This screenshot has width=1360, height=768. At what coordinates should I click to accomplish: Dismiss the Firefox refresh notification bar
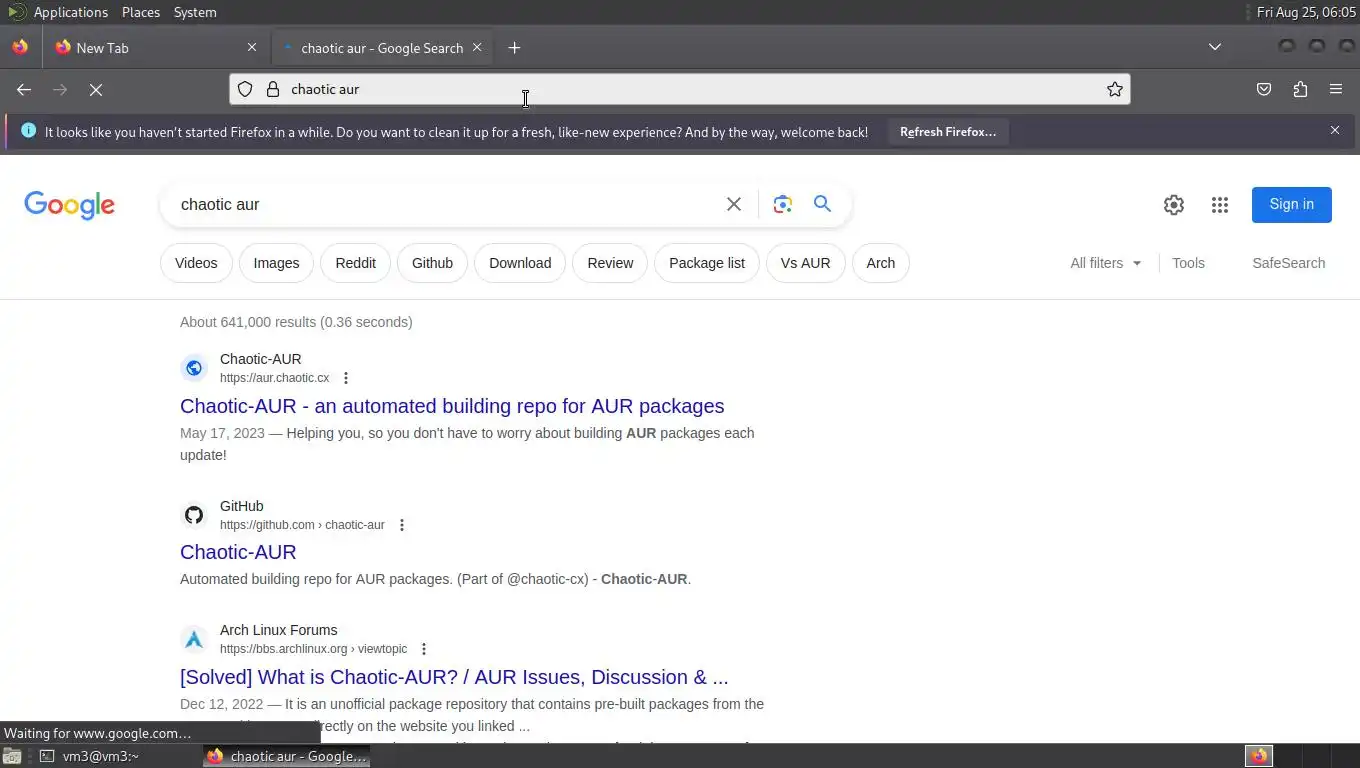pyautogui.click(x=1335, y=130)
